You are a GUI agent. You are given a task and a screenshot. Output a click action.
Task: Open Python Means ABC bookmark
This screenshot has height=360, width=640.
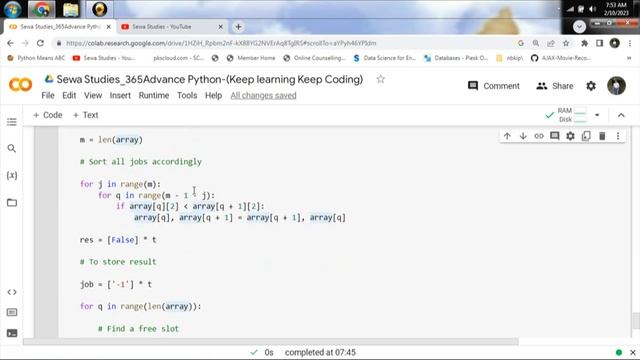(x=36, y=58)
